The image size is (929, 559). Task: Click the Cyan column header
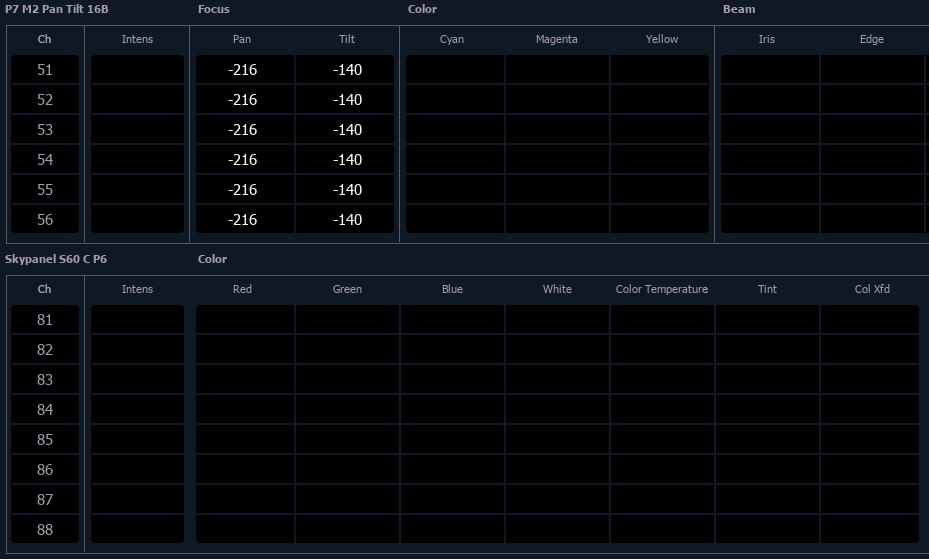[x=451, y=39]
